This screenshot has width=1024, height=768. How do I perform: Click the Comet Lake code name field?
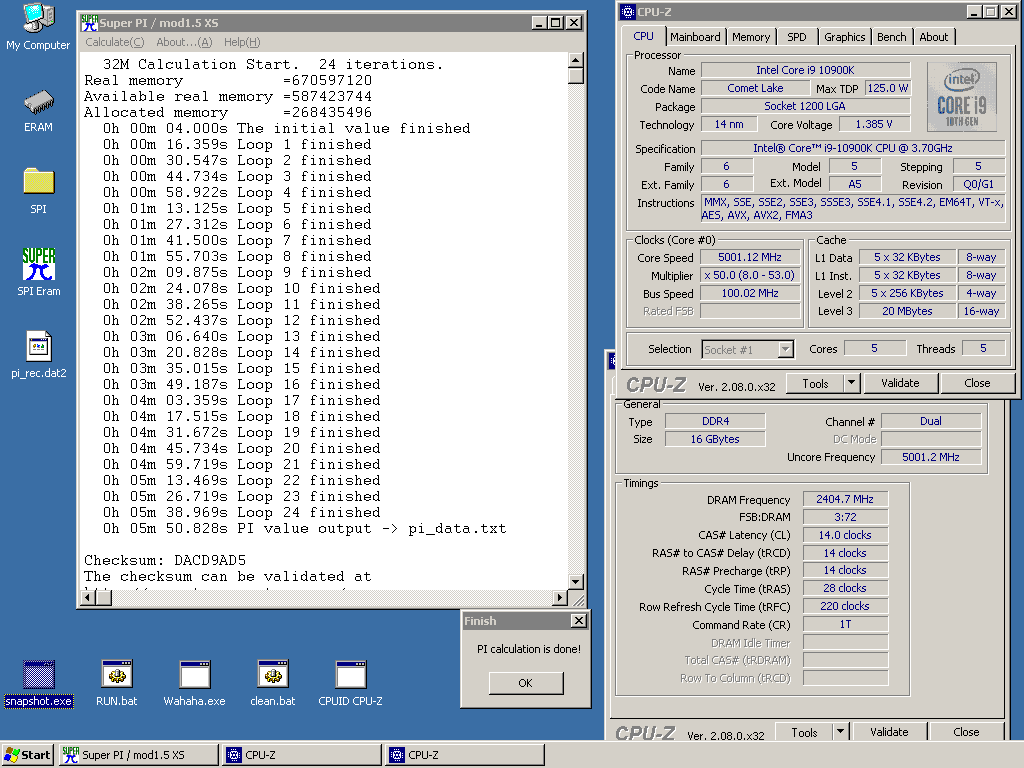(x=755, y=88)
